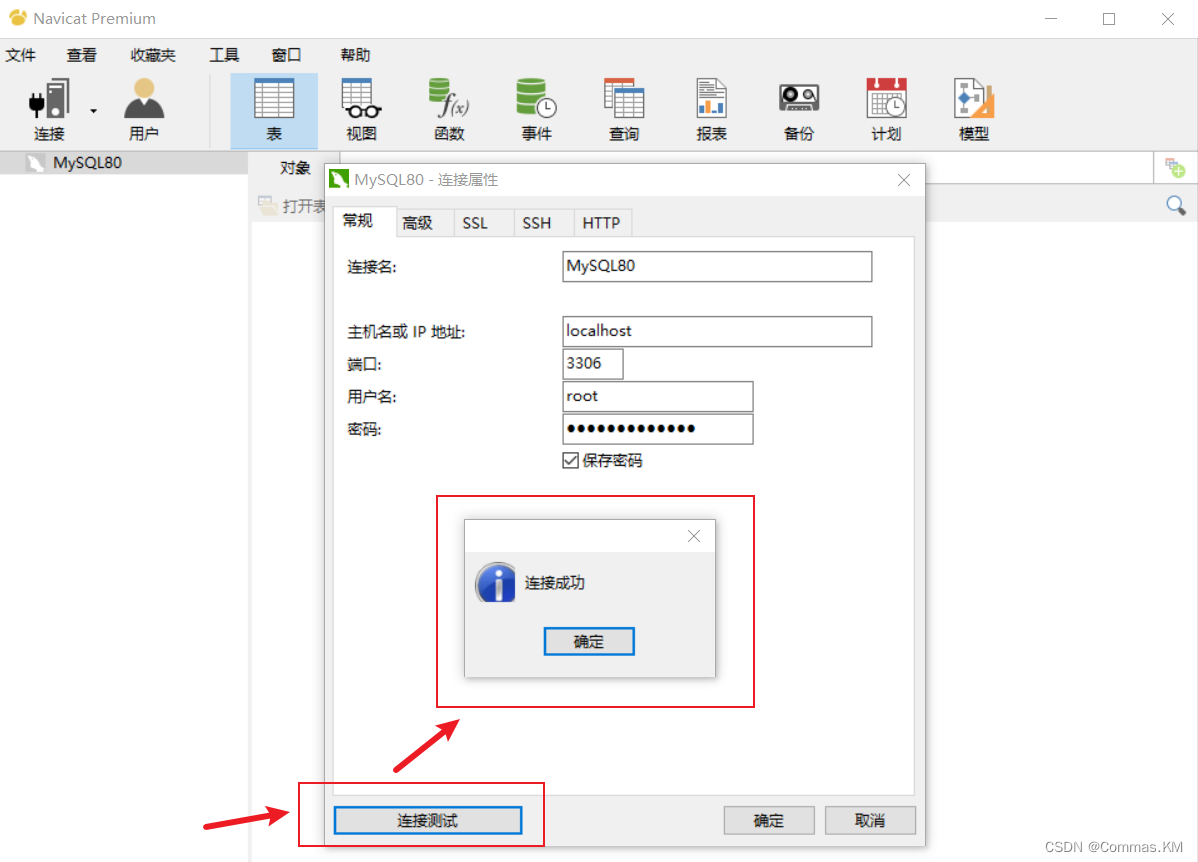Open the Connection (连接) toolbar icon
This screenshot has width=1198, height=862.
(50, 110)
